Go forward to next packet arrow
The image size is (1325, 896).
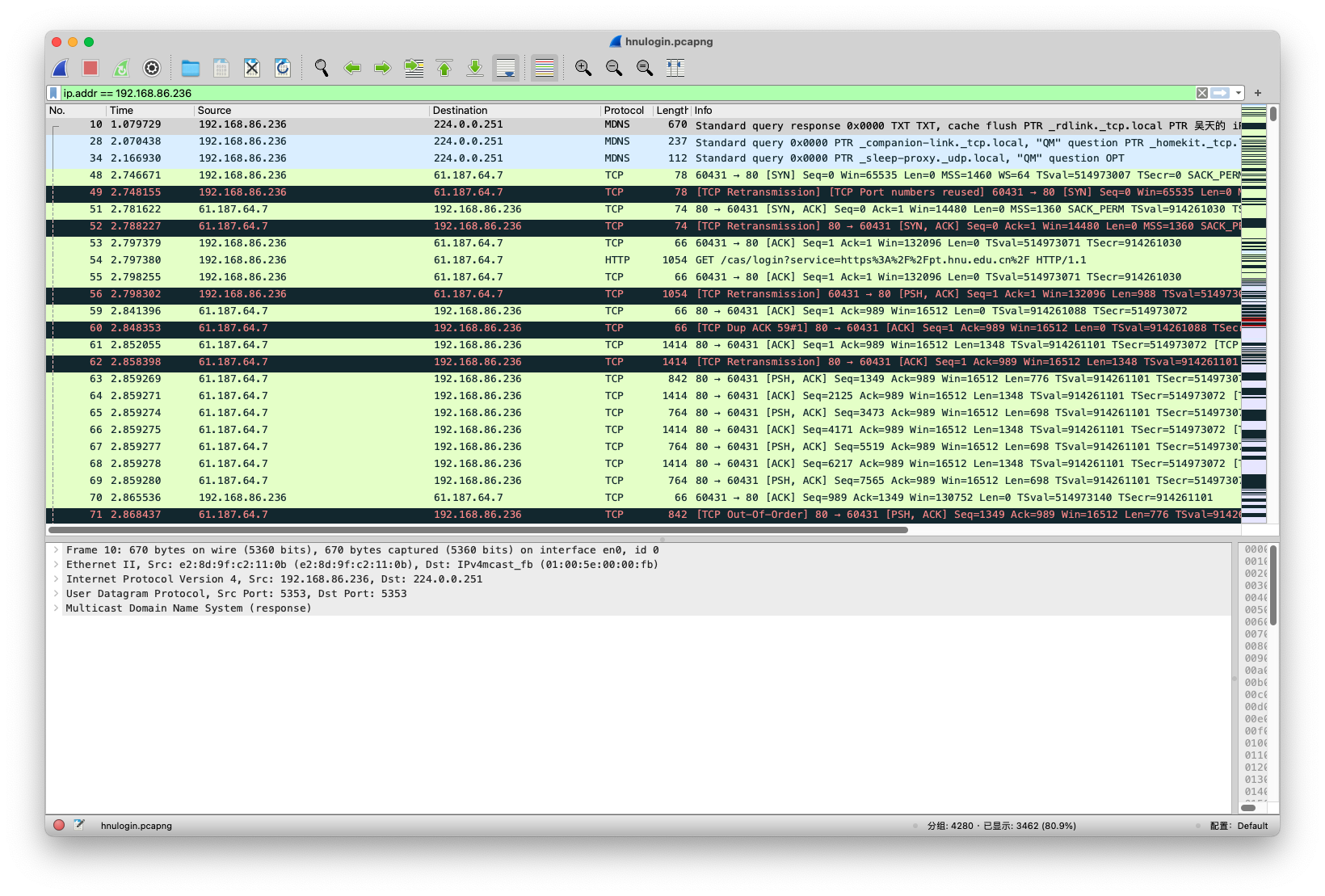click(383, 68)
